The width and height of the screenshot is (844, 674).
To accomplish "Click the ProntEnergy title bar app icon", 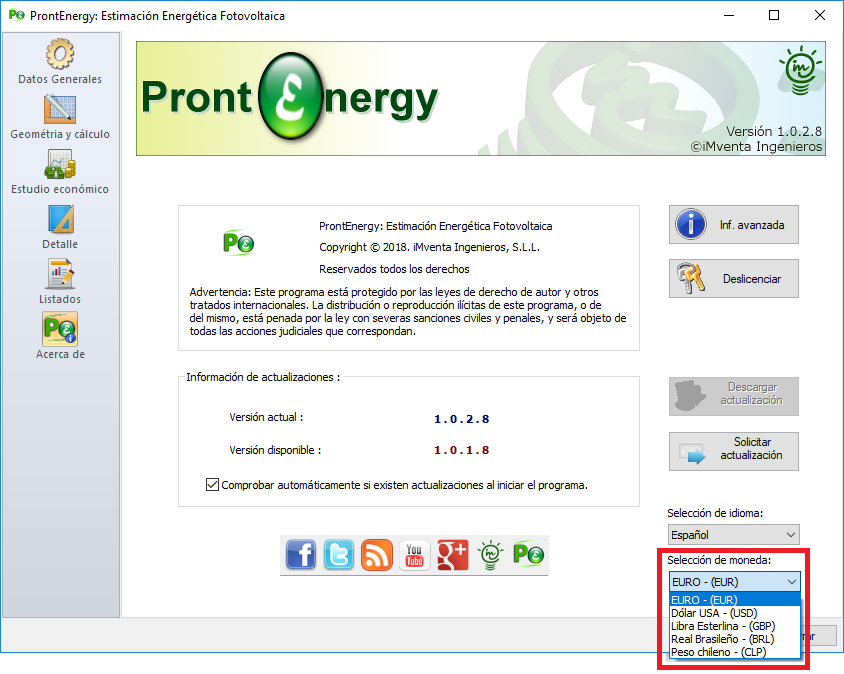I will pyautogui.click(x=17, y=15).
